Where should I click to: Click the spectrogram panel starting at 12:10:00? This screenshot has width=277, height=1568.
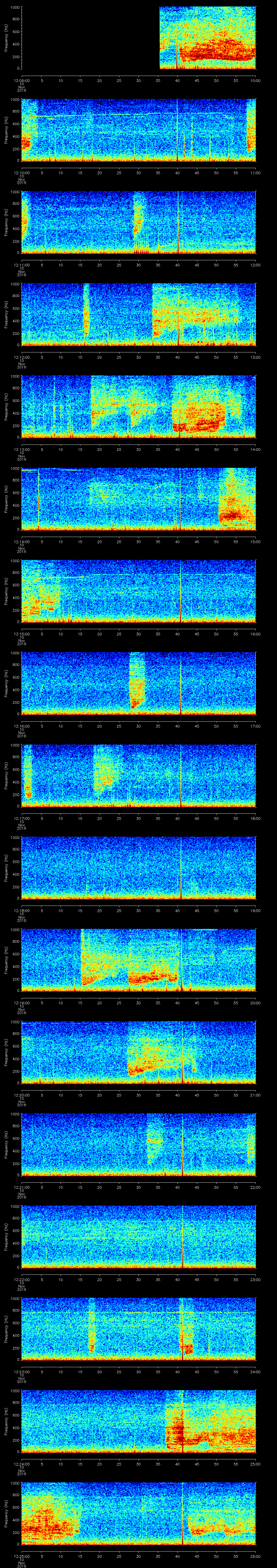pyautogui.click(x=138, y=130)
